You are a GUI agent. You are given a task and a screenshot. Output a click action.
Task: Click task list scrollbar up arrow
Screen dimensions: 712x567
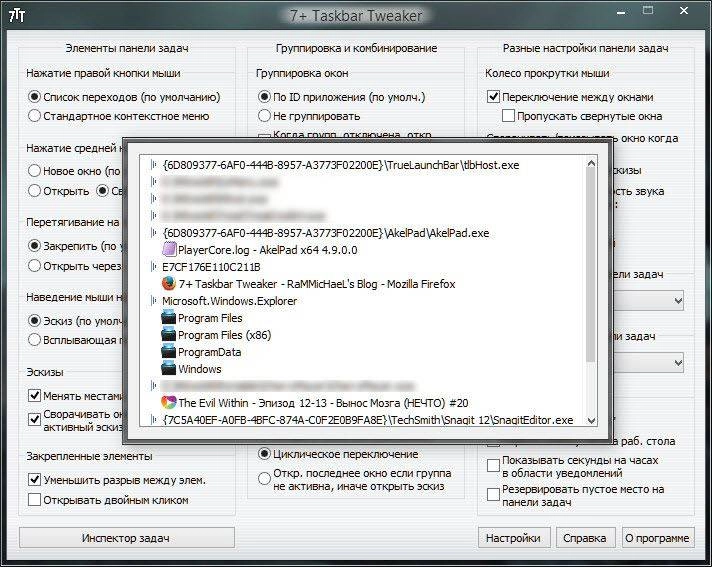pos(591,164)
